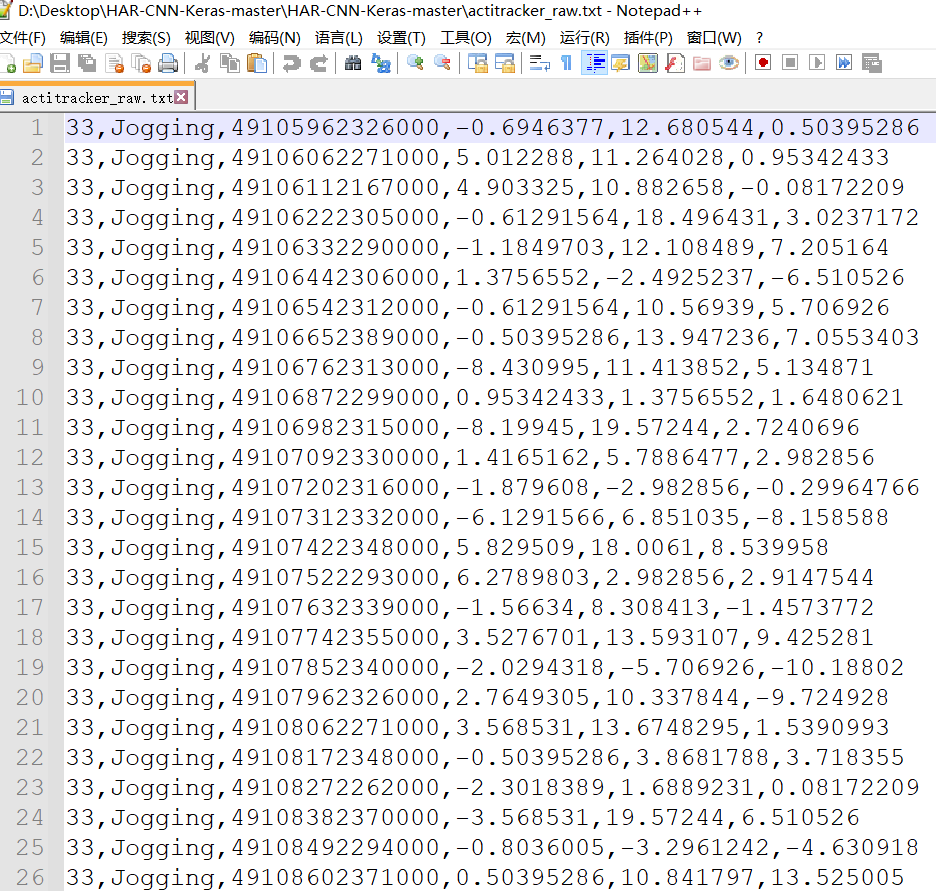Open the 运行(R) menu

pyautogui.click(x=584, y=38)
